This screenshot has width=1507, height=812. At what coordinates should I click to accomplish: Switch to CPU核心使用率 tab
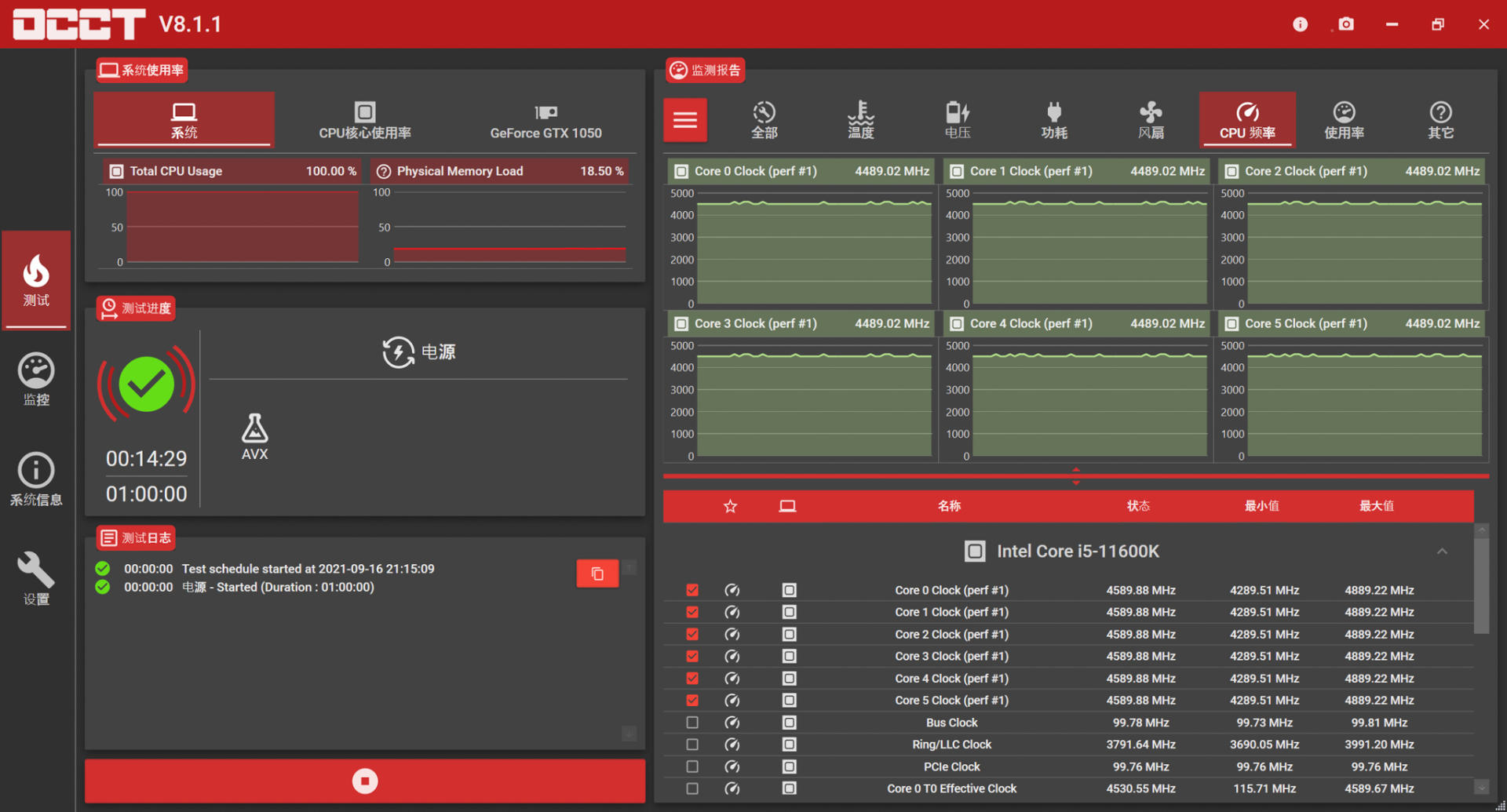click(365, 119)
